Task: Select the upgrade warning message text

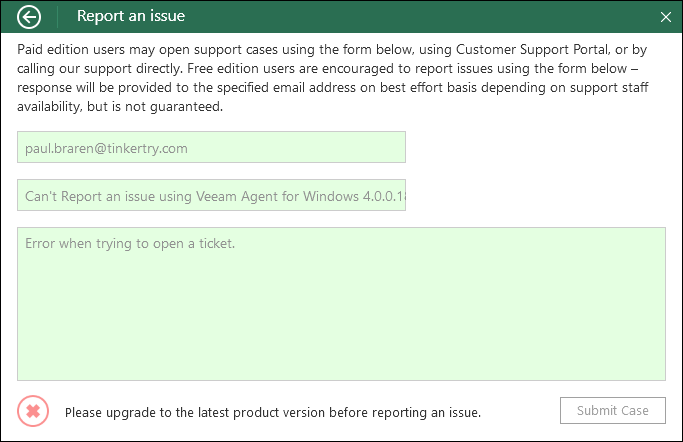Action: click(273, 412)
